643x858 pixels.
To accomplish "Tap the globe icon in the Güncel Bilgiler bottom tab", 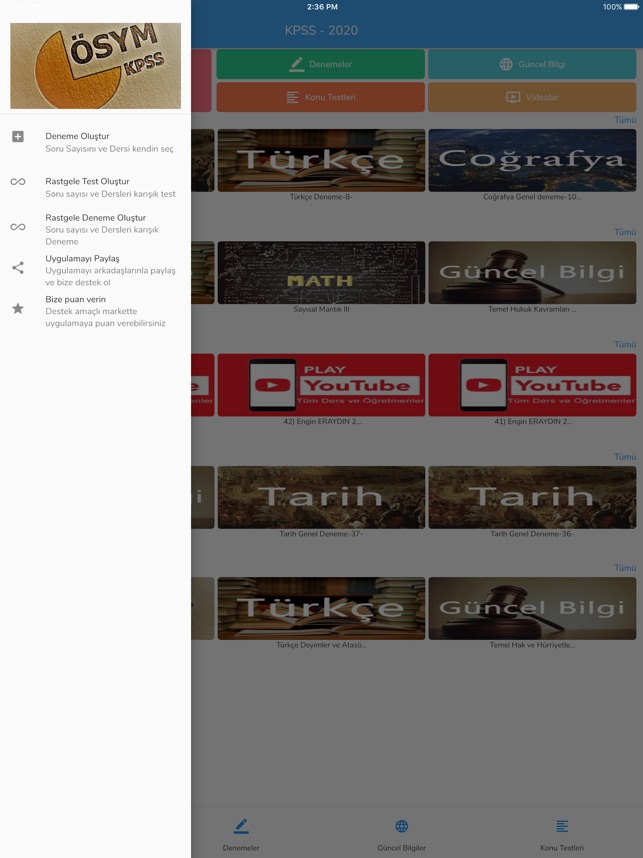I will coord(402,826).
